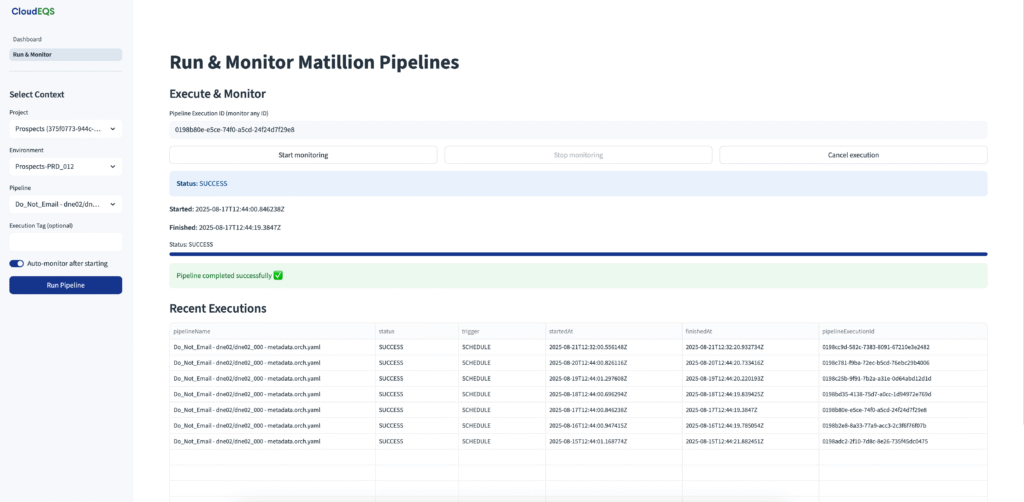This screenshot has height=502, width=1024.
Task: Open the Project dropdown showing Prospects
Action: click(x=65, y=129)
